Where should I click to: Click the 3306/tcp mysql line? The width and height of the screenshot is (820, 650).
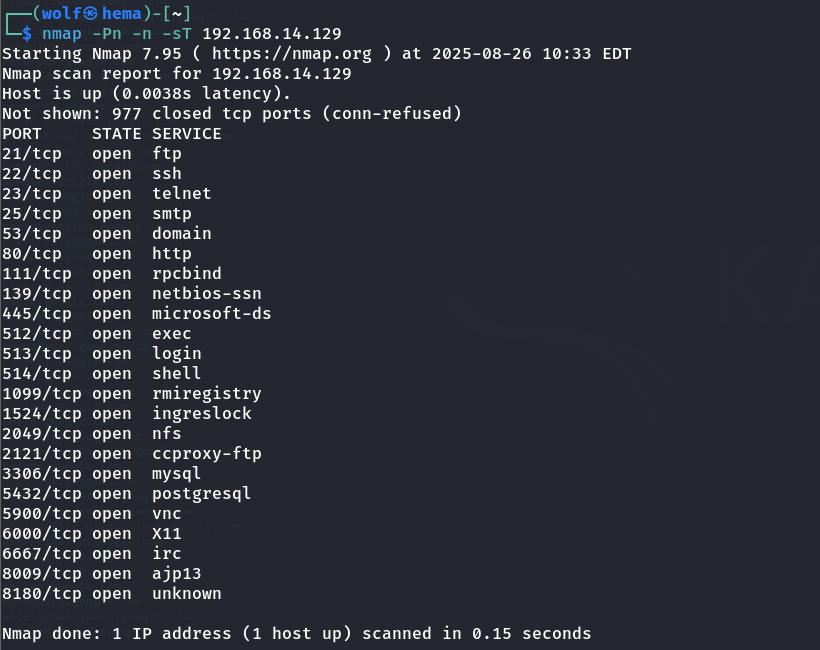[101, 474]
